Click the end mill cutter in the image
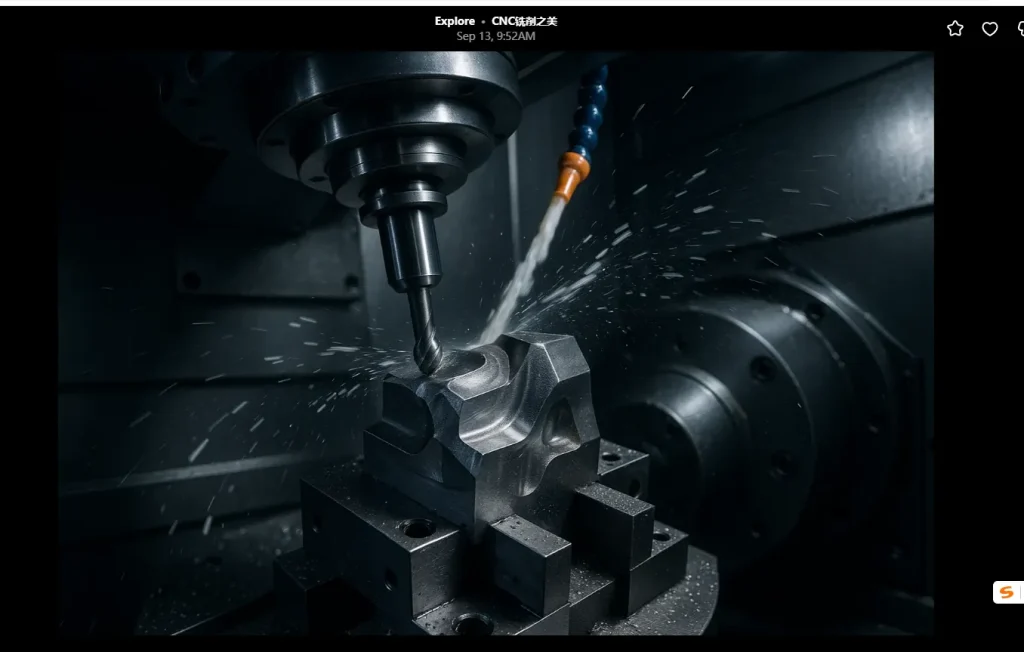Image resolution: width=1024 pixels, height=652 pixels. click(425, 335)
